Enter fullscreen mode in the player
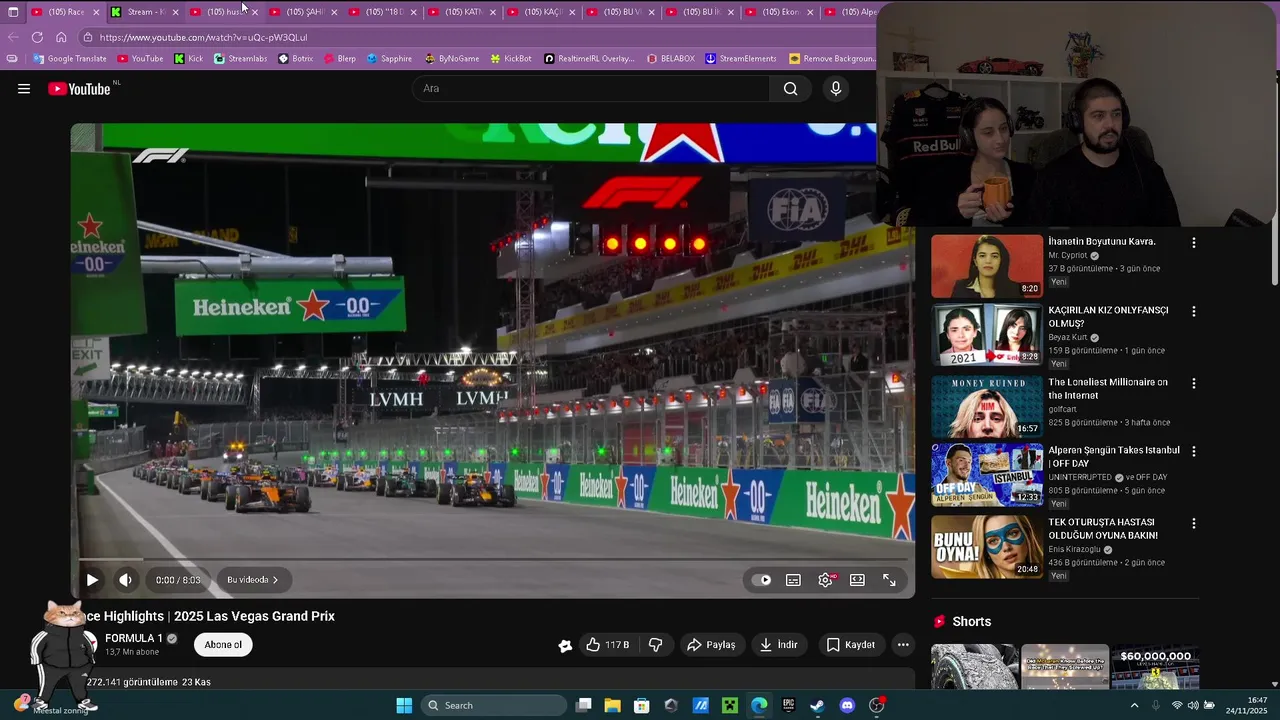Image resolution: width=1280 pixels, height=720 pixels. pos(889,580)
